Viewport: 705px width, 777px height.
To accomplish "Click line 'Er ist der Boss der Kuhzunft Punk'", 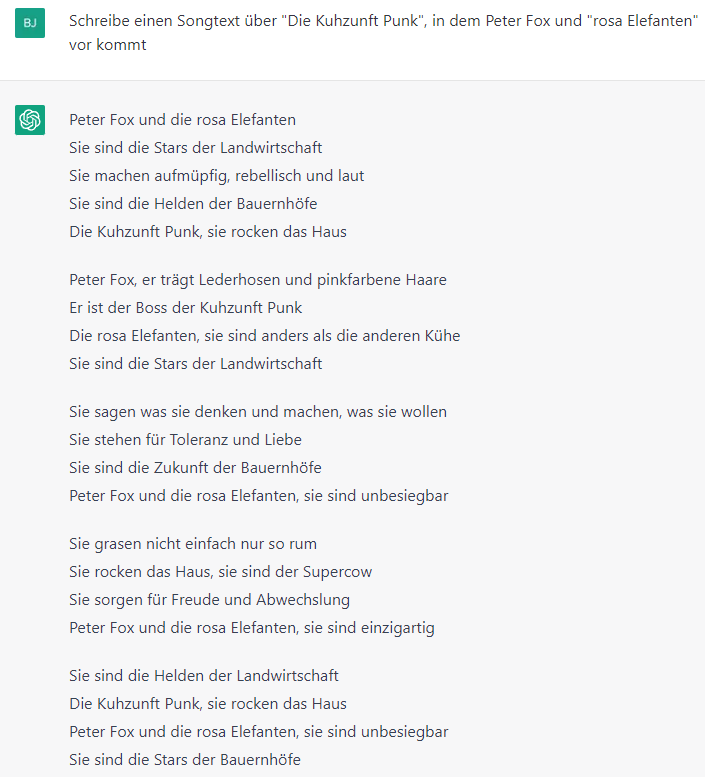I will click(185, 308).
